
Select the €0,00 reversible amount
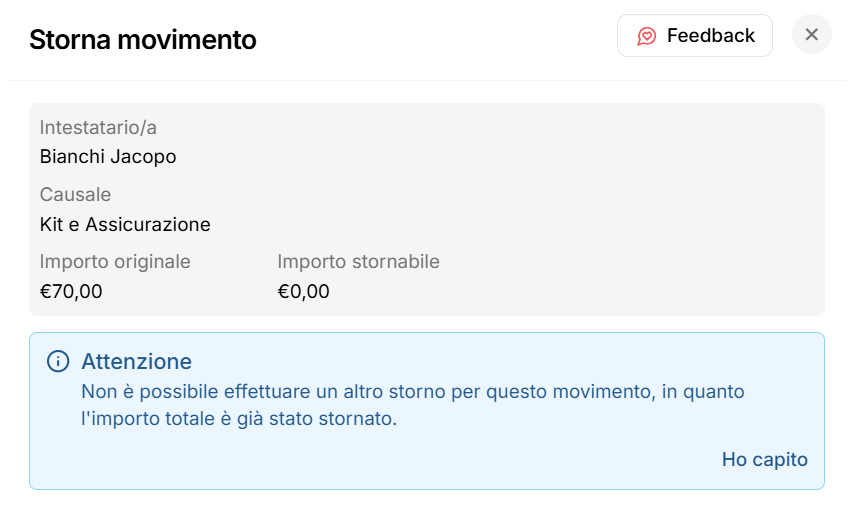point(303,292)
